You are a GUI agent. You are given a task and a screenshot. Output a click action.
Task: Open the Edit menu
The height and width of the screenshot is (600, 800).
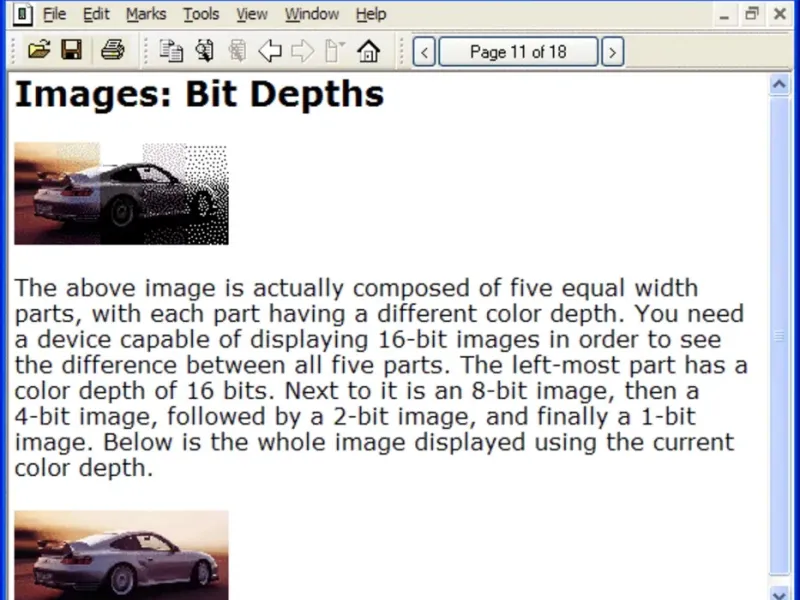tap(96, 14)
